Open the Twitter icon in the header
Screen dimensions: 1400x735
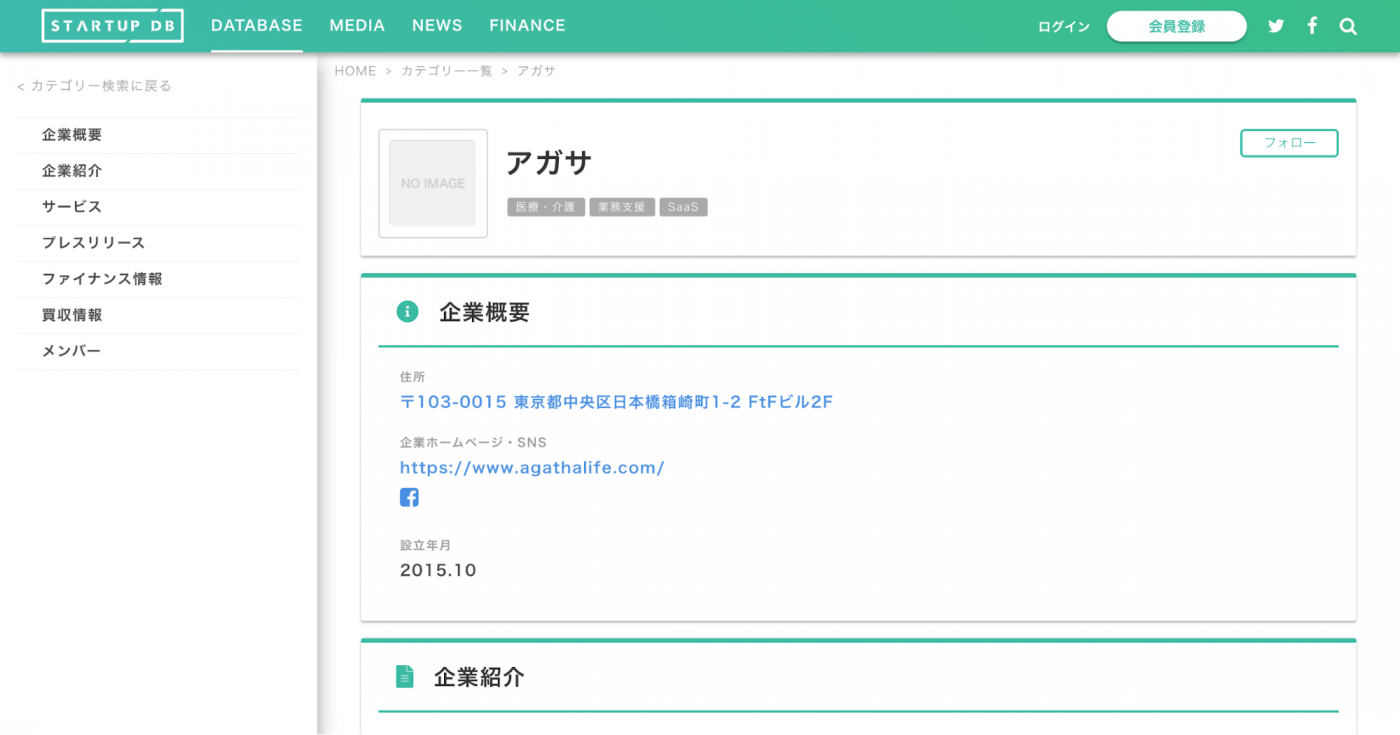(1276, 25)
